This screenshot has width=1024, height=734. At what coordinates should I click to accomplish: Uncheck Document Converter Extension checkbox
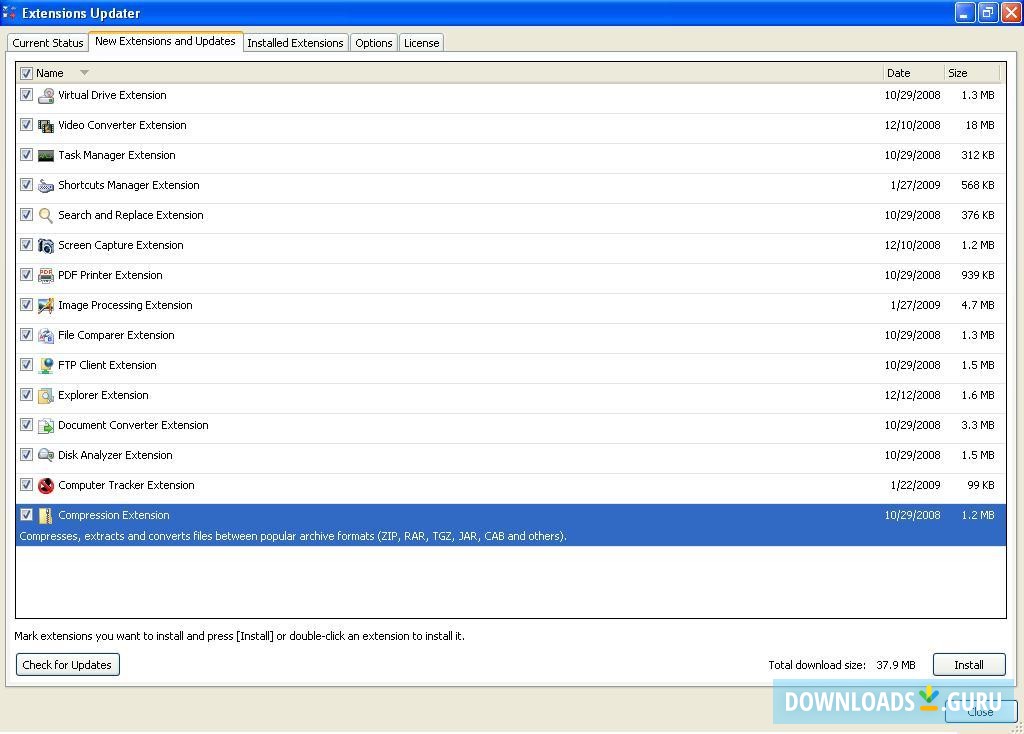[26, 425]
